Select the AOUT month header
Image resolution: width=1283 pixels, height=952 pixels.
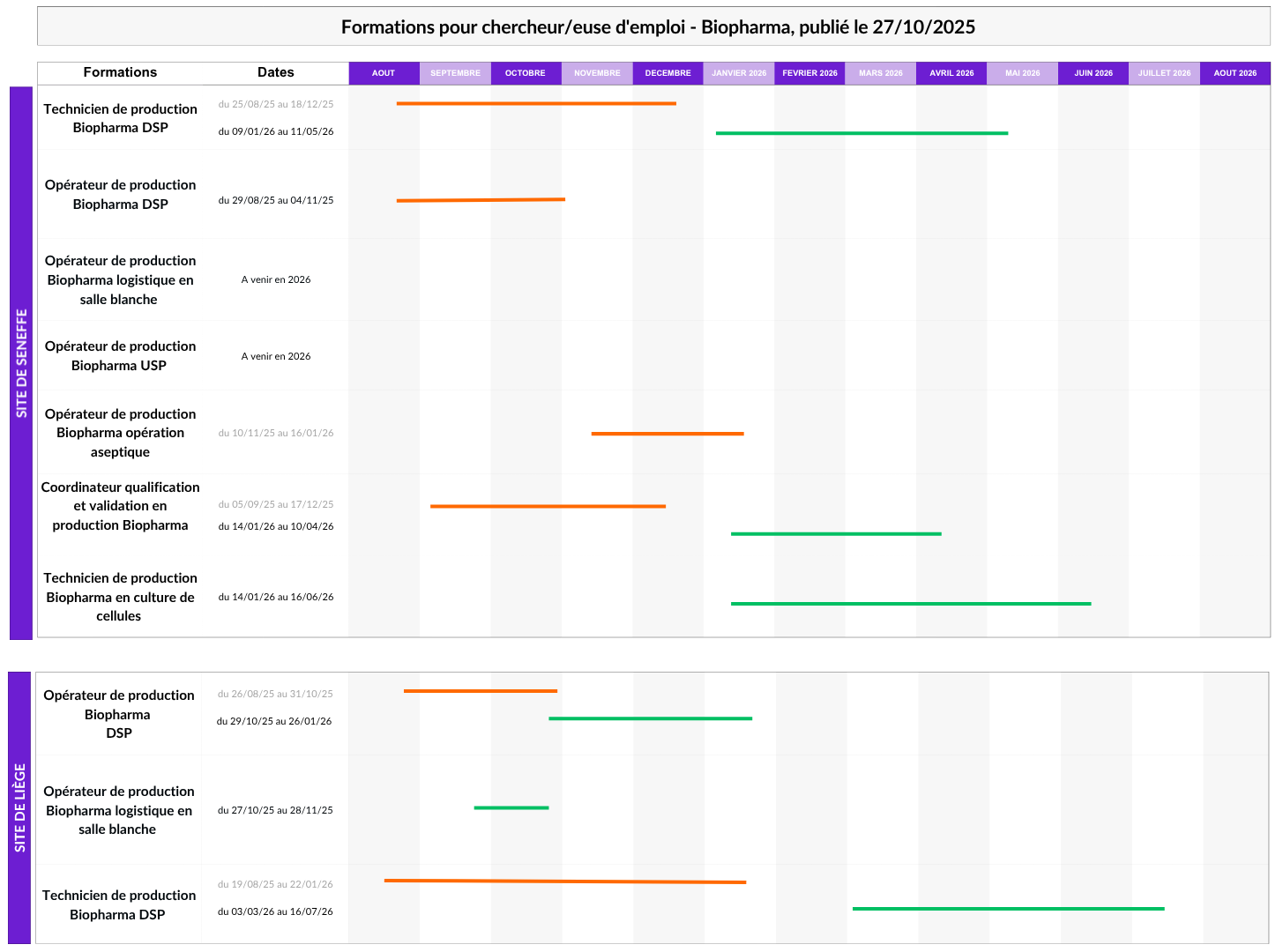[x=384, y=73]
